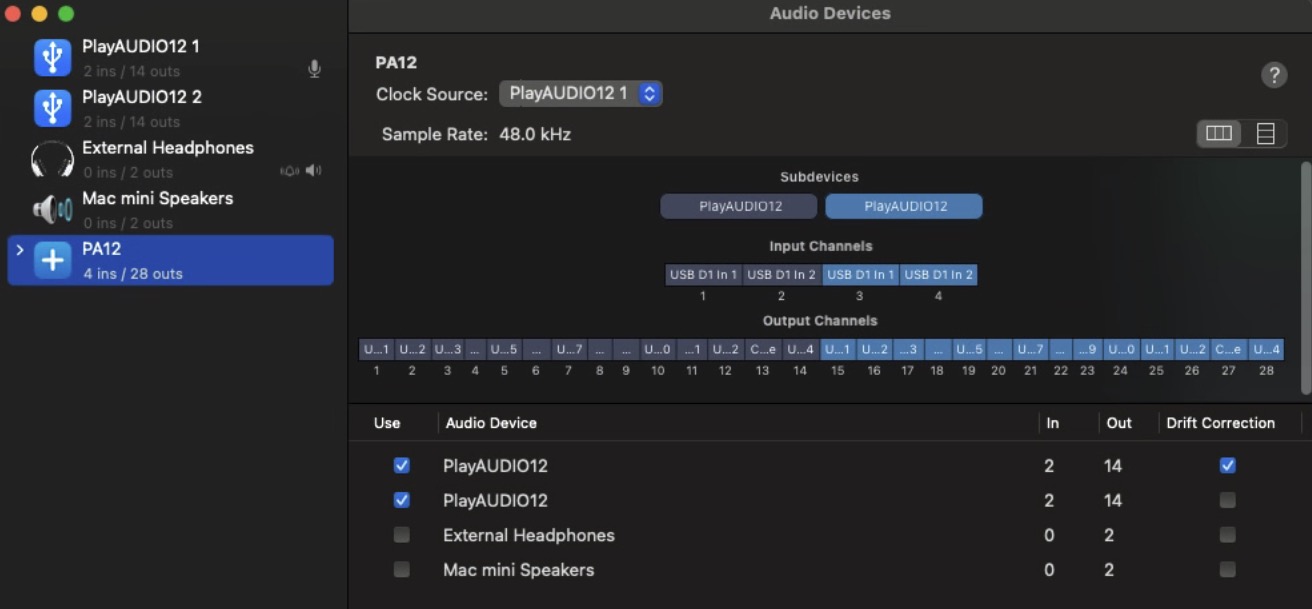Click the USB icon of PlayAUDIO12 2
The width and height of the screenshot is (1312, 609).
(52, 108)
